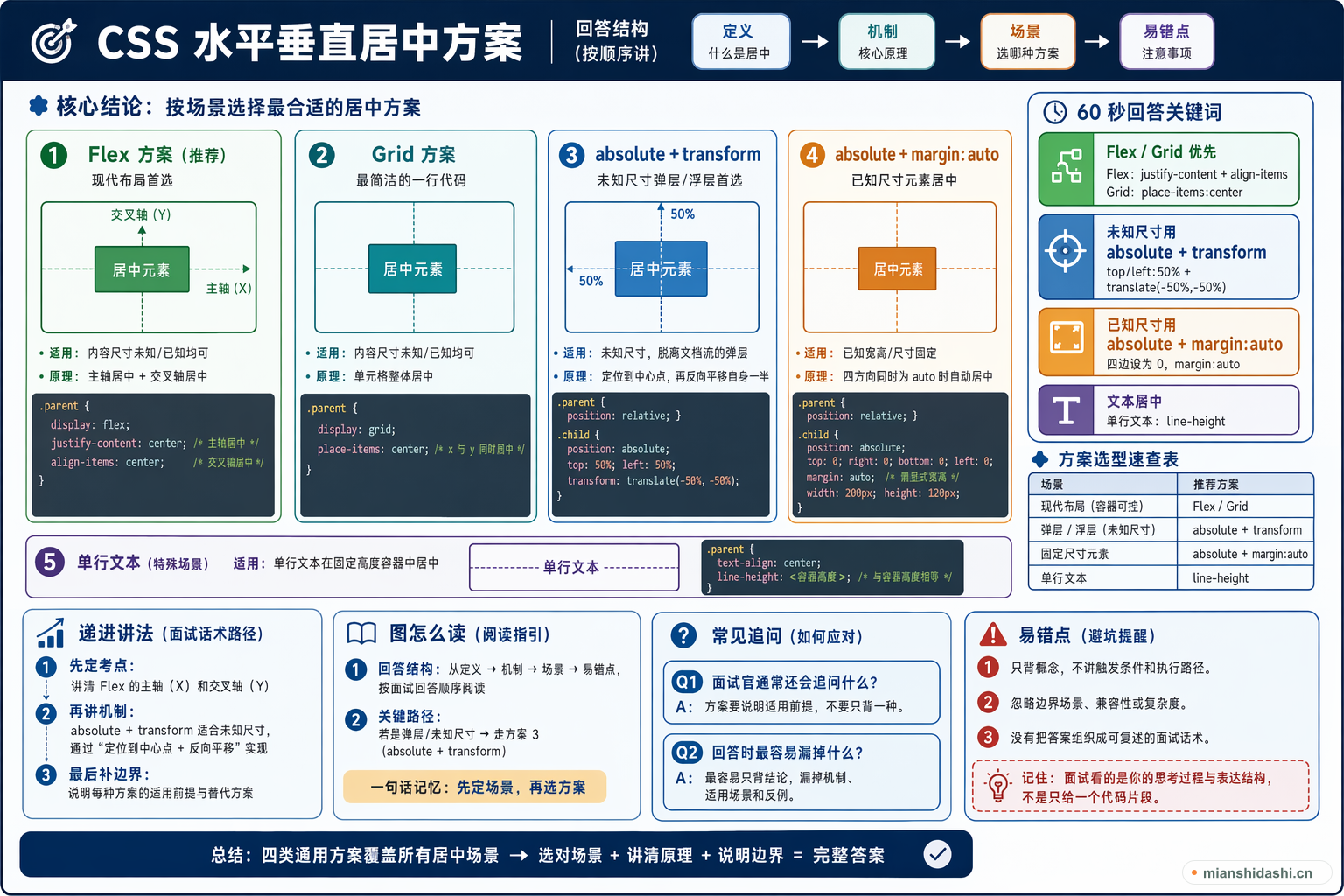
Task: Click the 单行文本 dashed demo box
Action: 574,567
